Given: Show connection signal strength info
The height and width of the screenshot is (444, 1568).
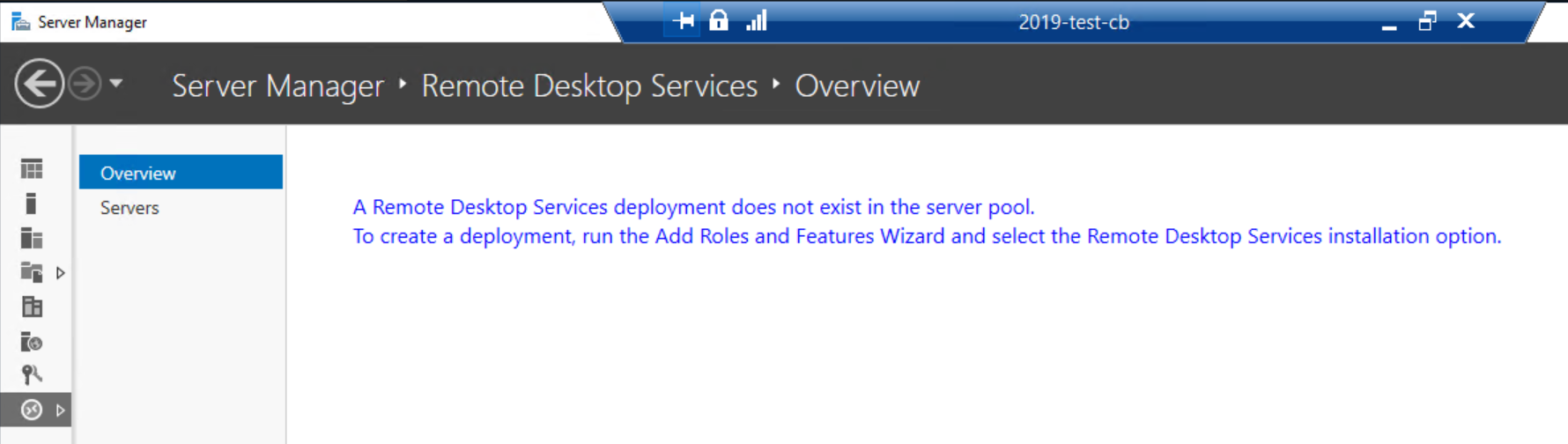Looking at the screenshot, I should (x=757, y=21).
